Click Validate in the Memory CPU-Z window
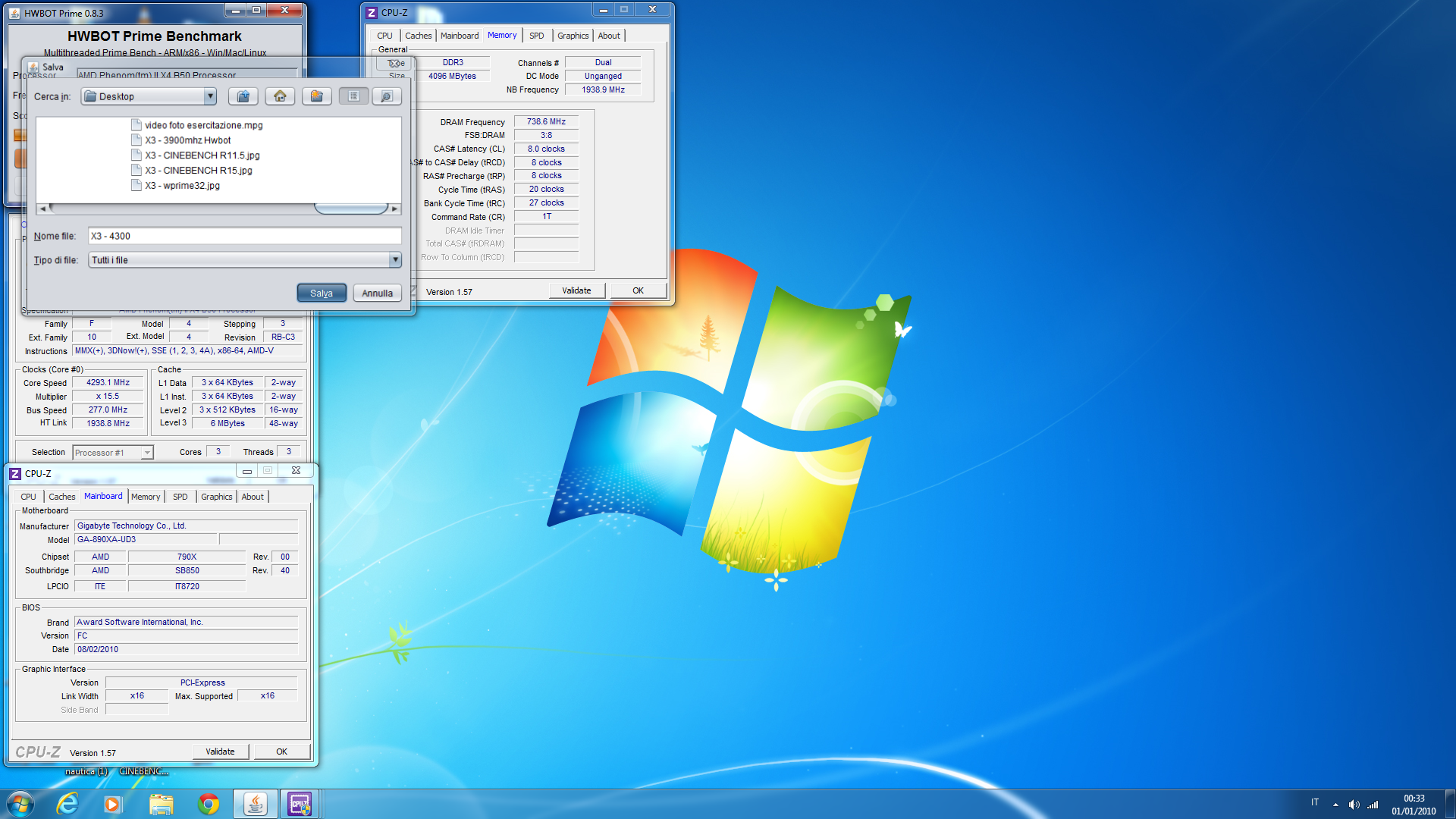The image size is (1456, 819). coord(576,290)
